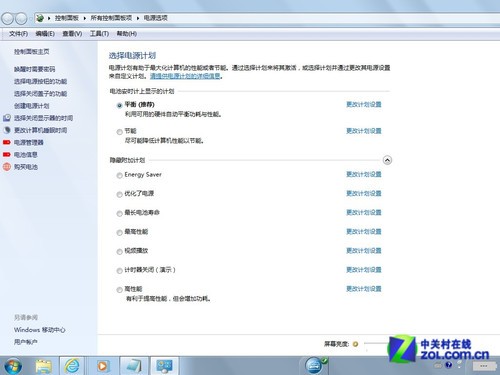Select the 视频播放 power plan
The height and width of the screenshot is (375, 500).
coord(119,252)
